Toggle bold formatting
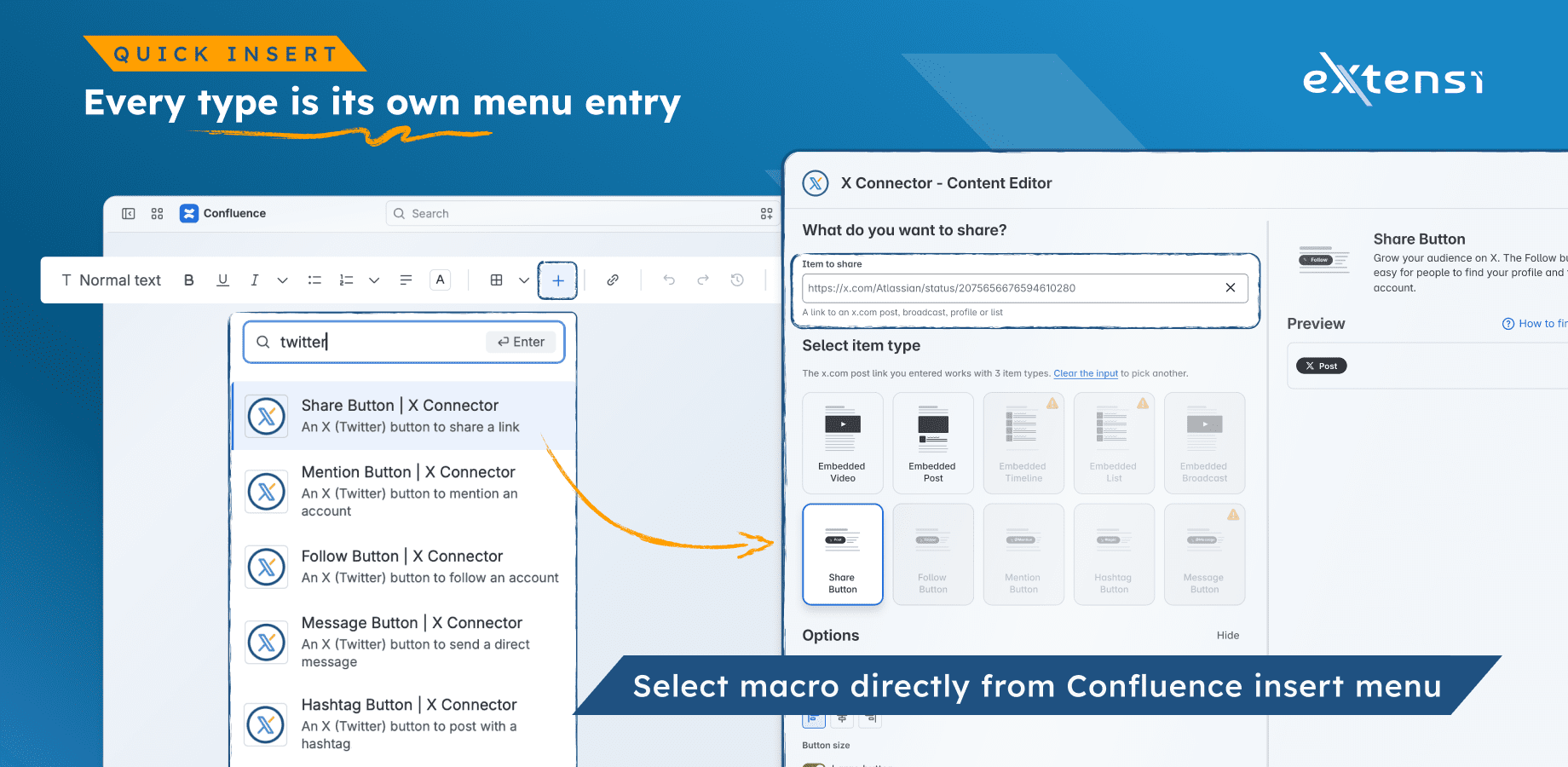1568x767 pixels. tap(189, 280)
